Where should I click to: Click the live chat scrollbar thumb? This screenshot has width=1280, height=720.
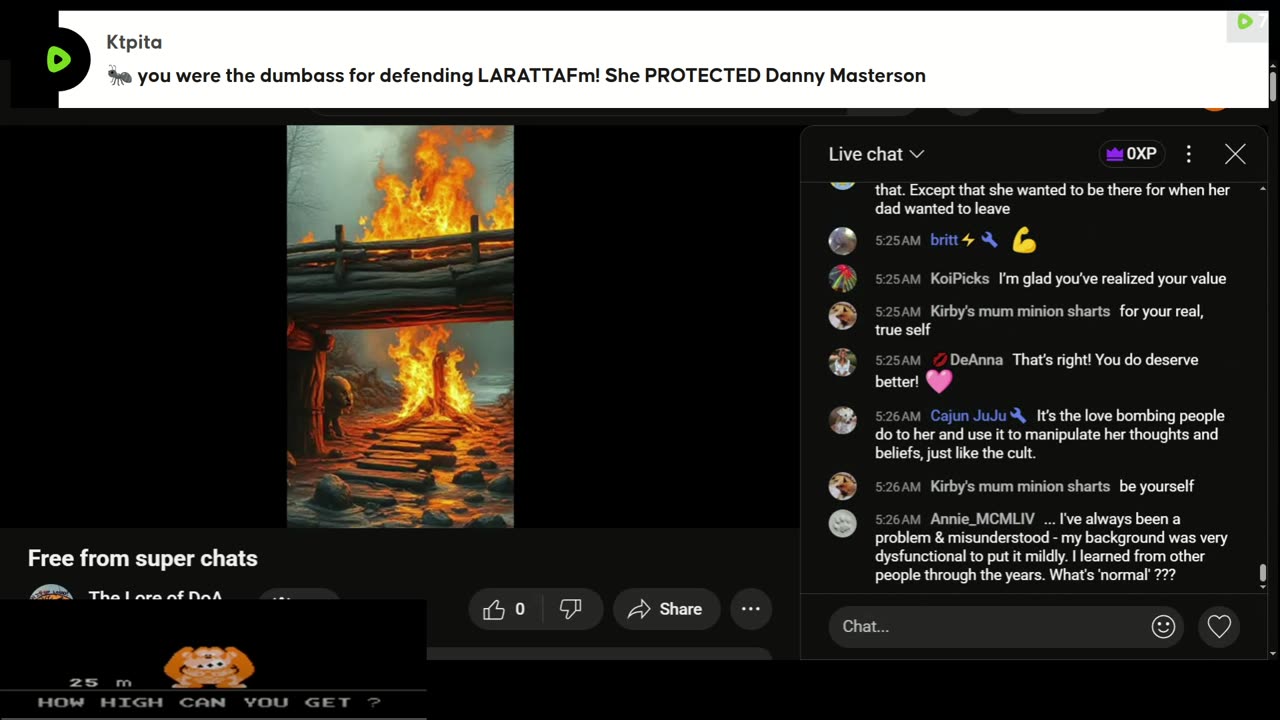tap(1262, 573)
